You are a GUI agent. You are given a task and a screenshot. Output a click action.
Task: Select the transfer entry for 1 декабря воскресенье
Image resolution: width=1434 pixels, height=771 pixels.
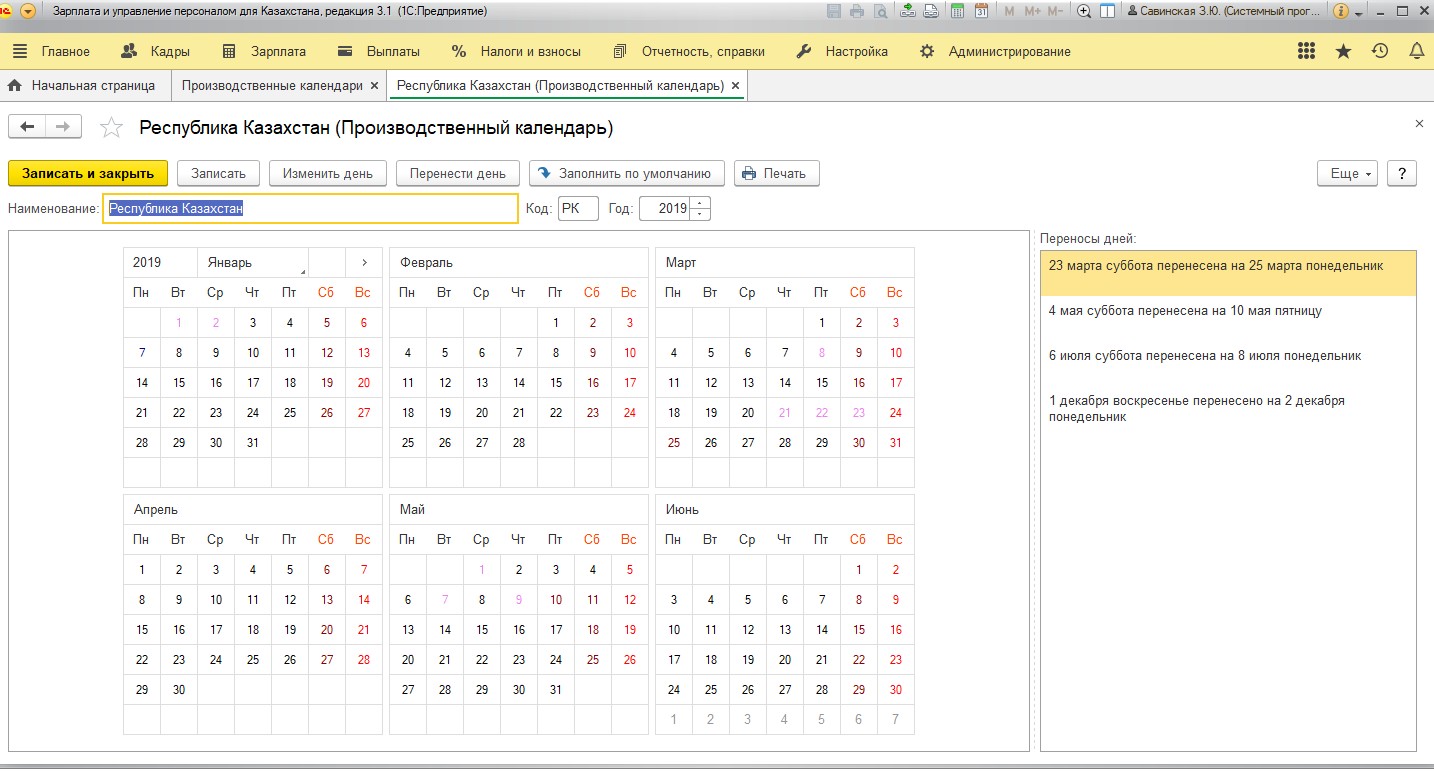[x=1228, y=408]
